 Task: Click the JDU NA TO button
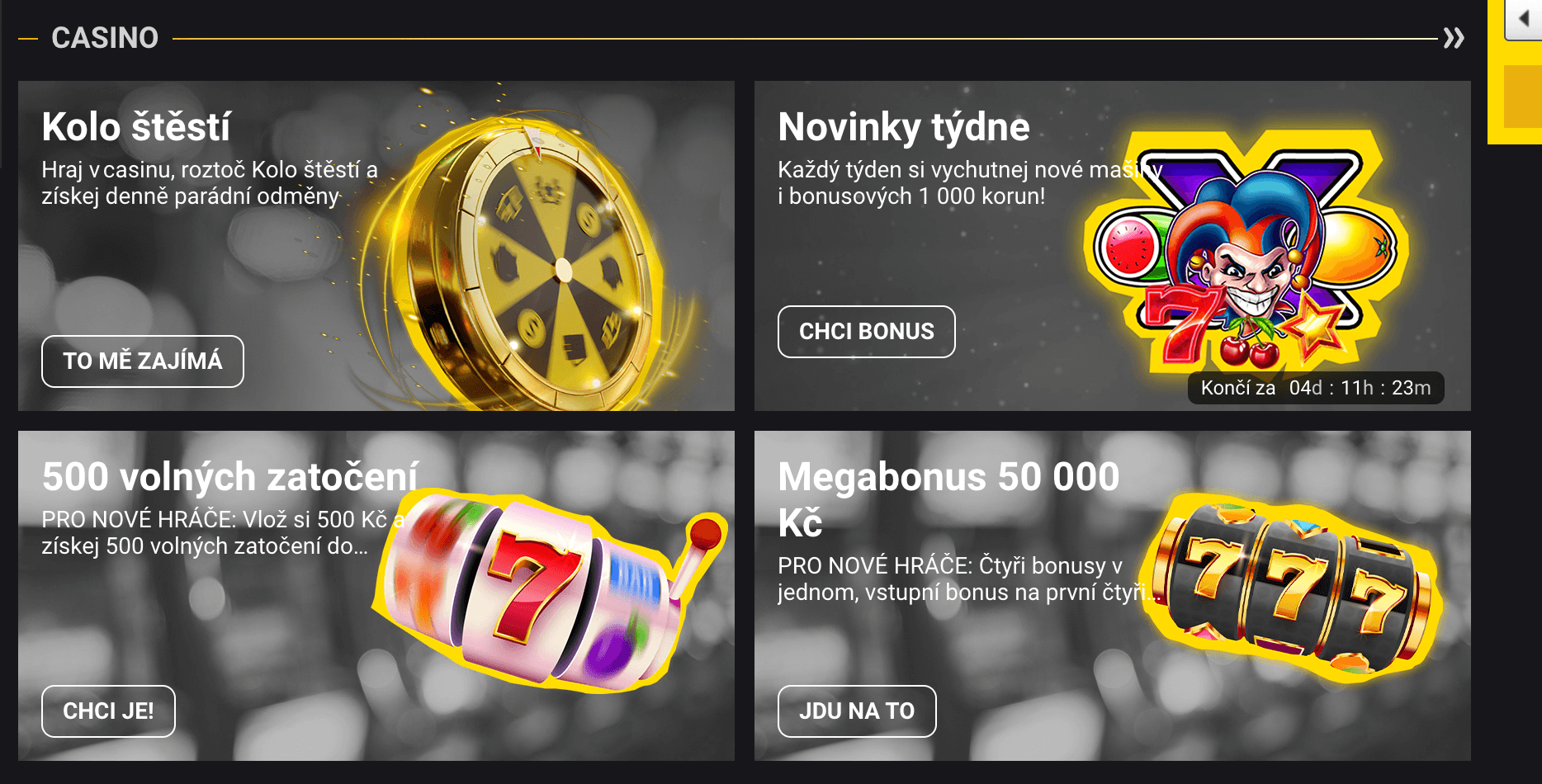tap(857, 711)
